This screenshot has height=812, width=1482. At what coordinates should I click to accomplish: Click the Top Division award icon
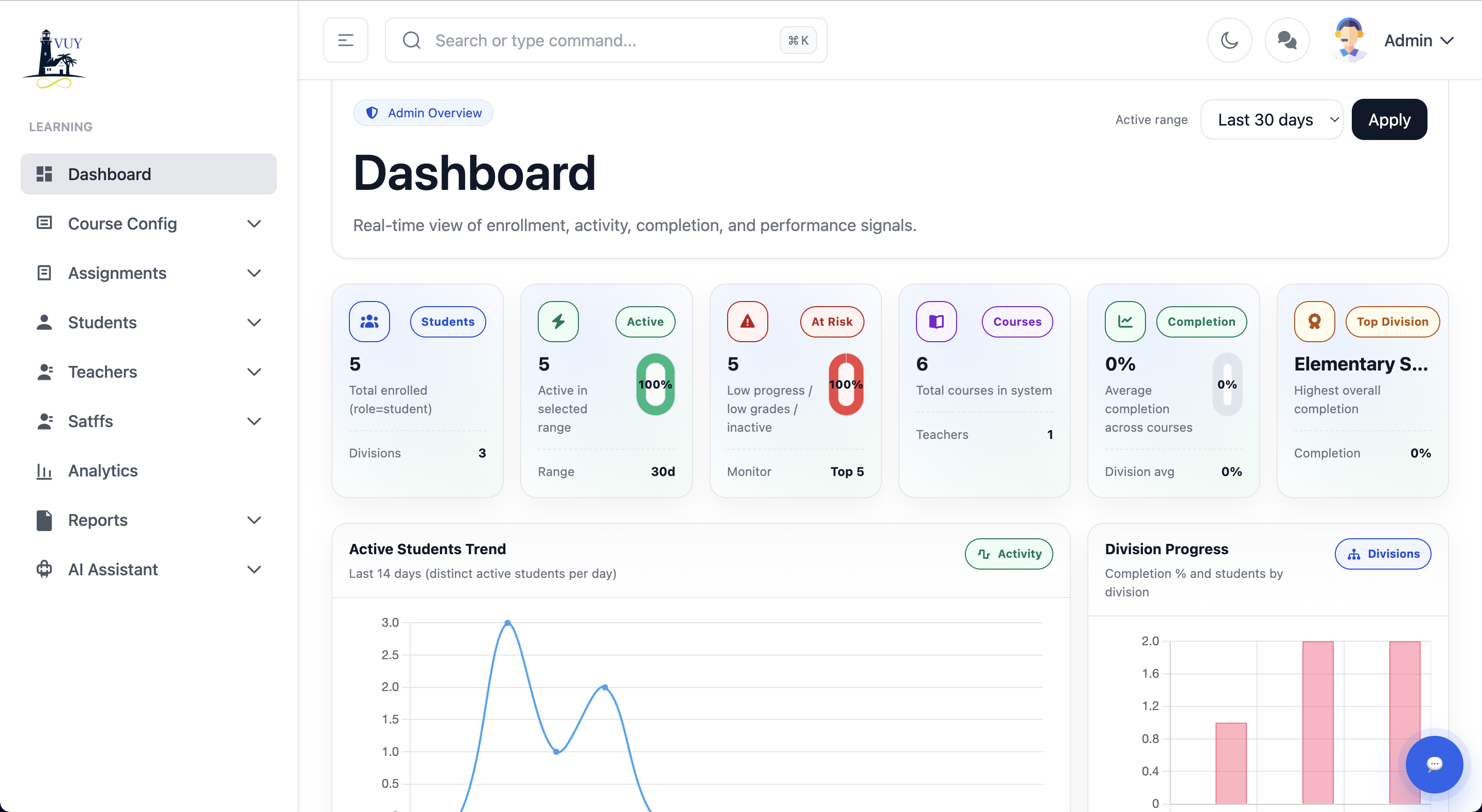tap(1313, 322)
